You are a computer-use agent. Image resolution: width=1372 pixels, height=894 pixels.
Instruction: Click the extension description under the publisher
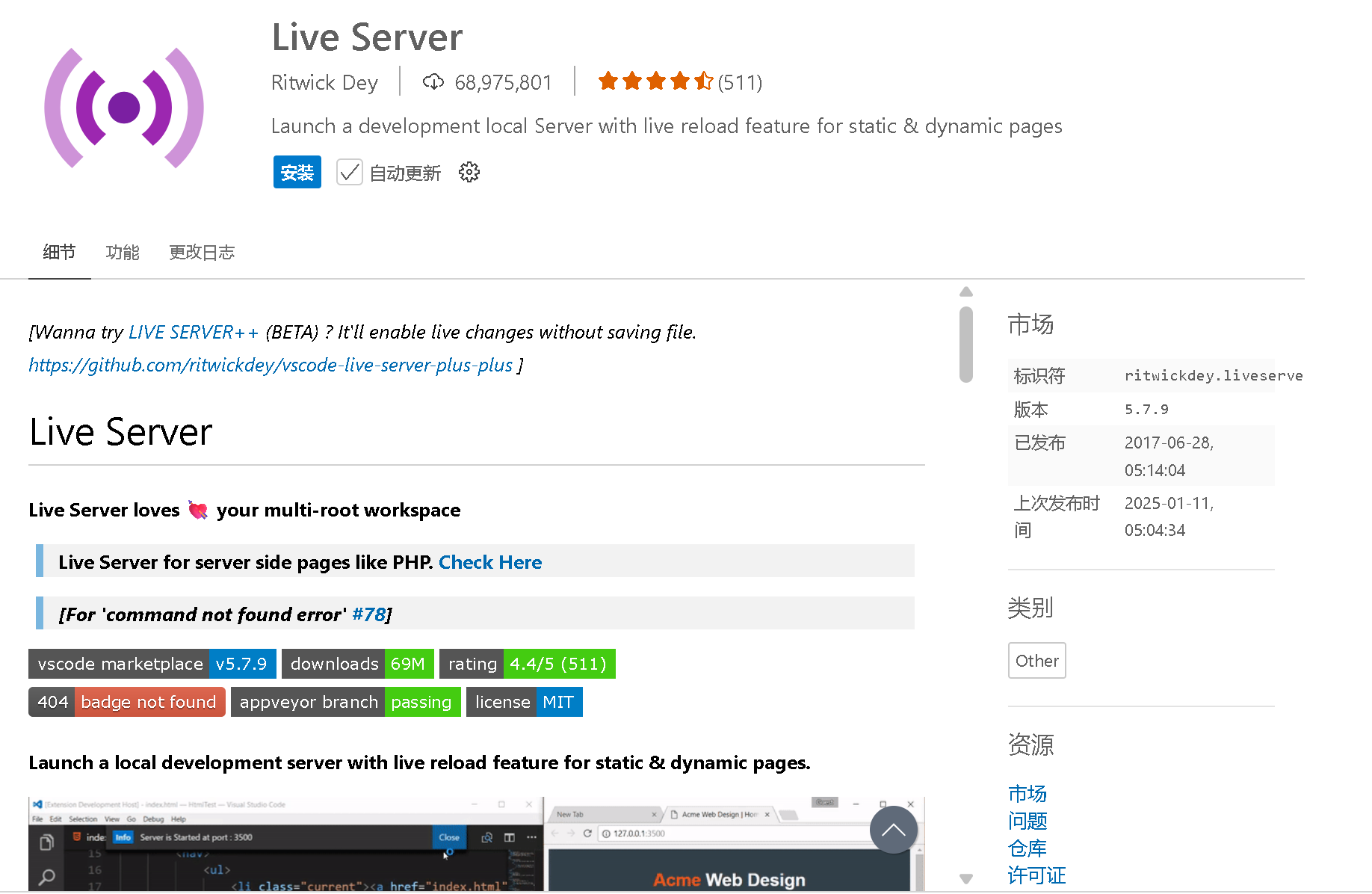point(667,126)
